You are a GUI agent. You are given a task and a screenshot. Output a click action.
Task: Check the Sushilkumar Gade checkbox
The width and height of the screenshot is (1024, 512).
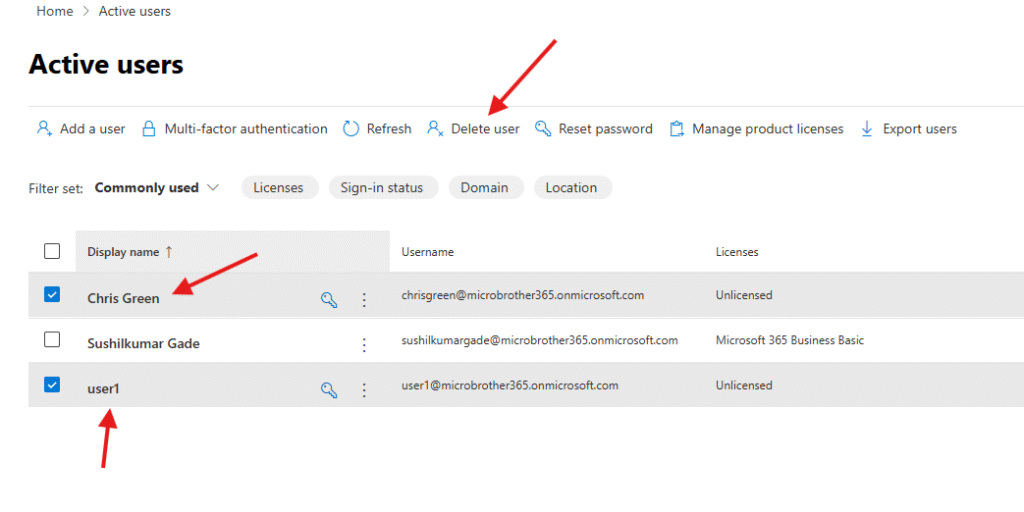(x=53, y=340)
